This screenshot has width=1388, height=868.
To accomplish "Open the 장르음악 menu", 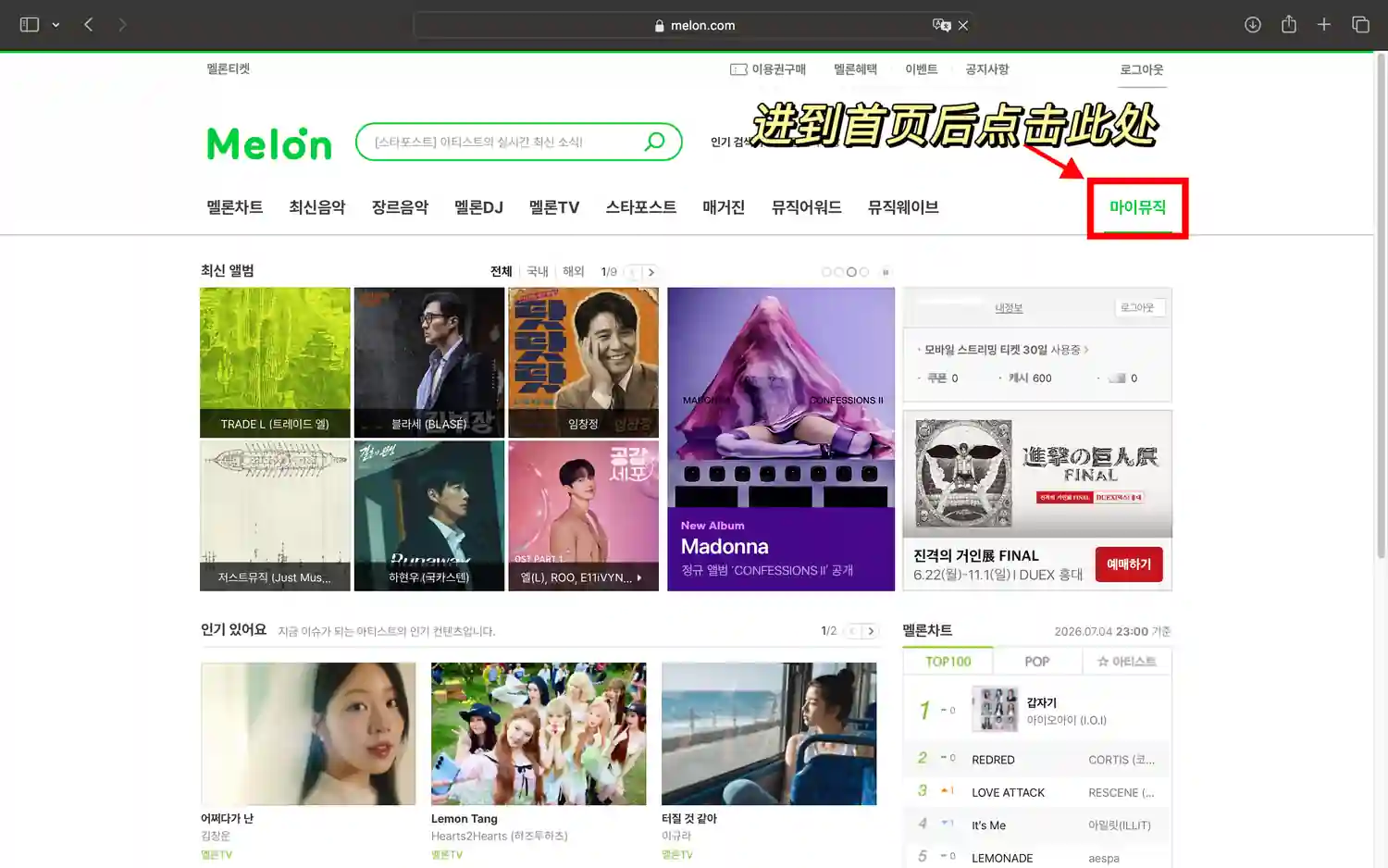I will pos(400,207).
